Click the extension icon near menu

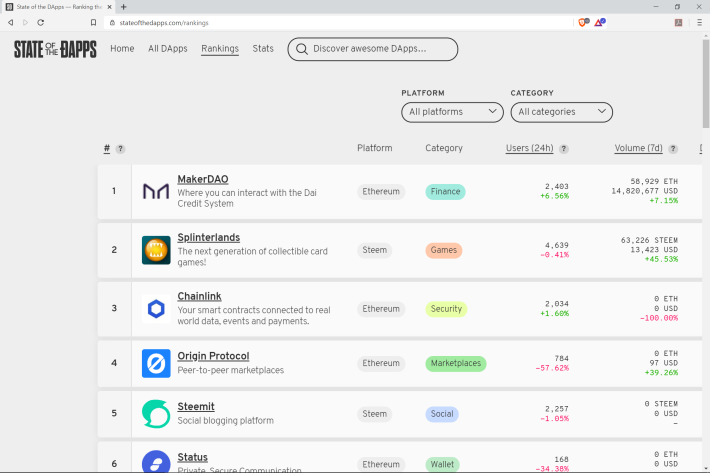pyautogui.click(x=678, y=23)
